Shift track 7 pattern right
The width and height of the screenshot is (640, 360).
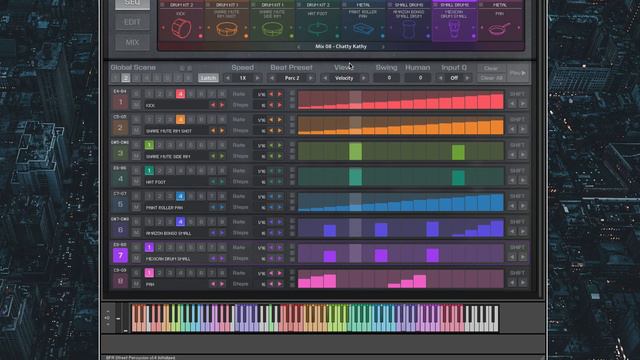coord(522,257)
